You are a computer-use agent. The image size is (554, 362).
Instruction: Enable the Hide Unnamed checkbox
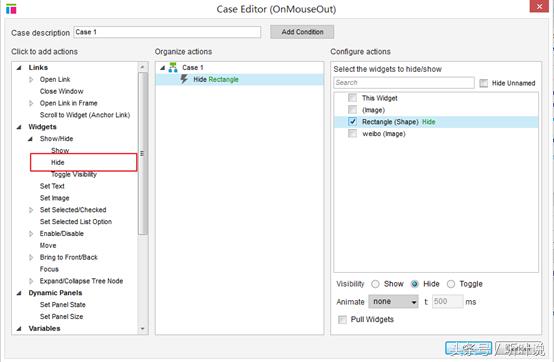coord(483,83)
